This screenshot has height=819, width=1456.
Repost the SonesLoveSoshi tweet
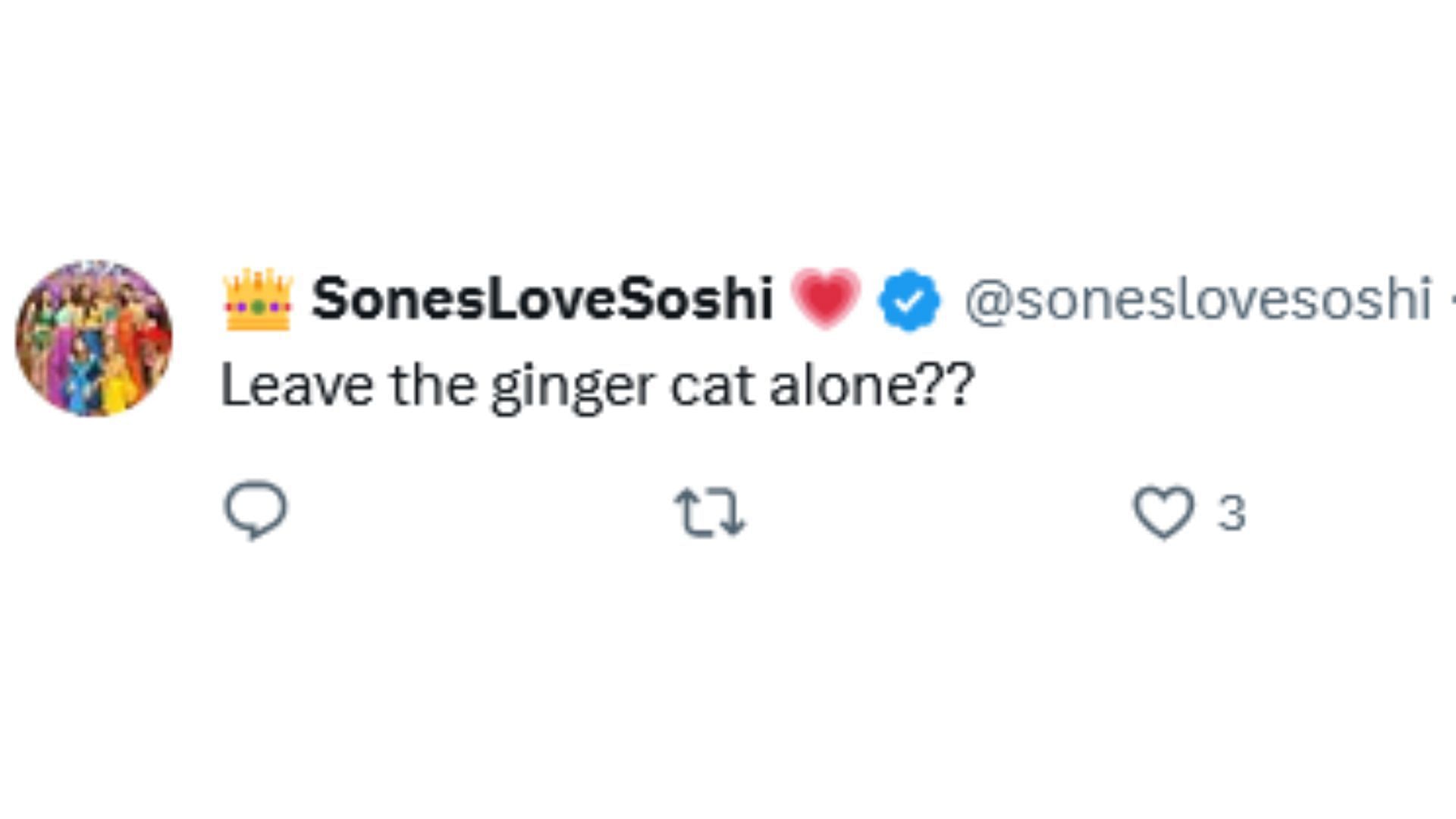tap(711, 513)
